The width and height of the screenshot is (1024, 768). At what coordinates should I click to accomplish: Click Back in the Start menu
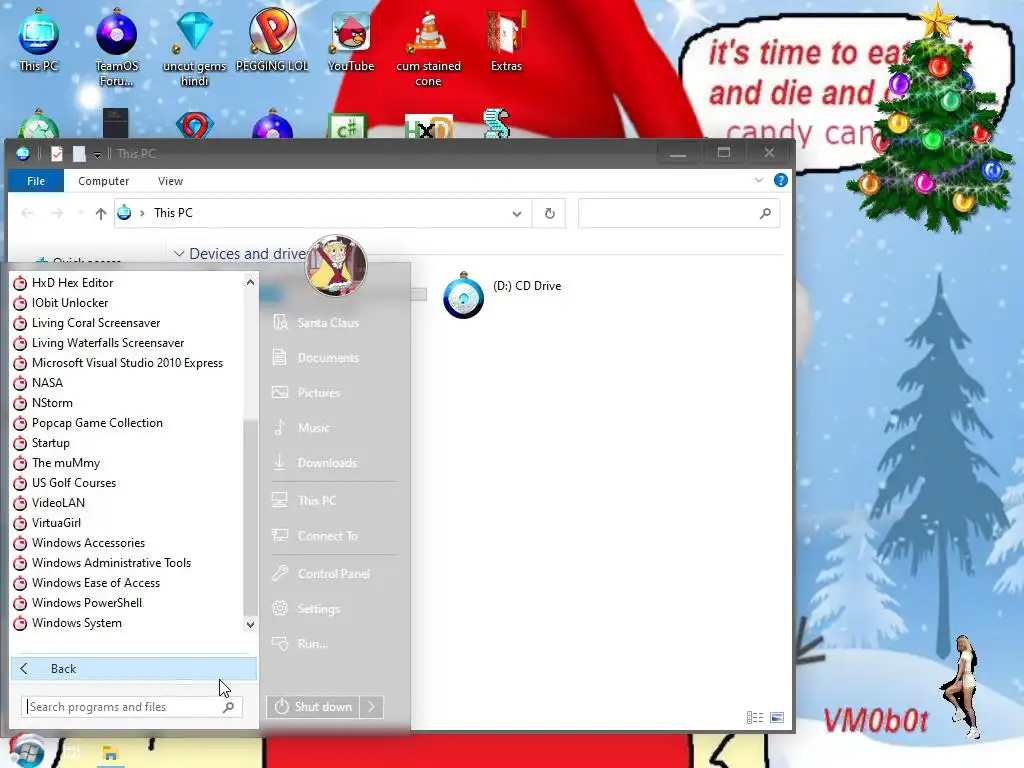pos(134,669)
